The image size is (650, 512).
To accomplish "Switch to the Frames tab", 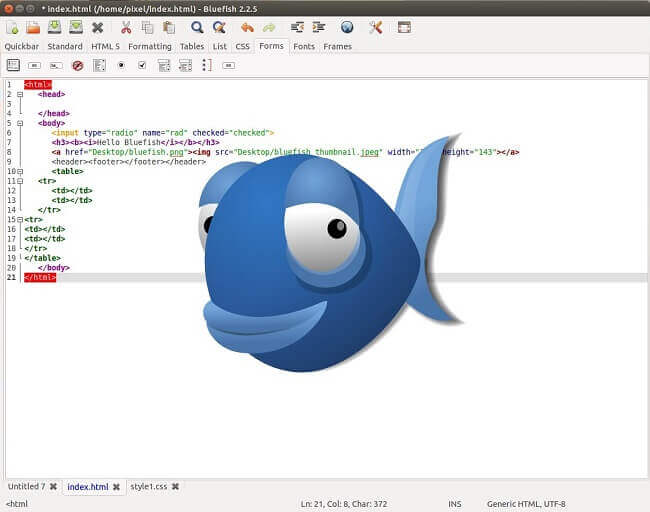I will [337, 46].
